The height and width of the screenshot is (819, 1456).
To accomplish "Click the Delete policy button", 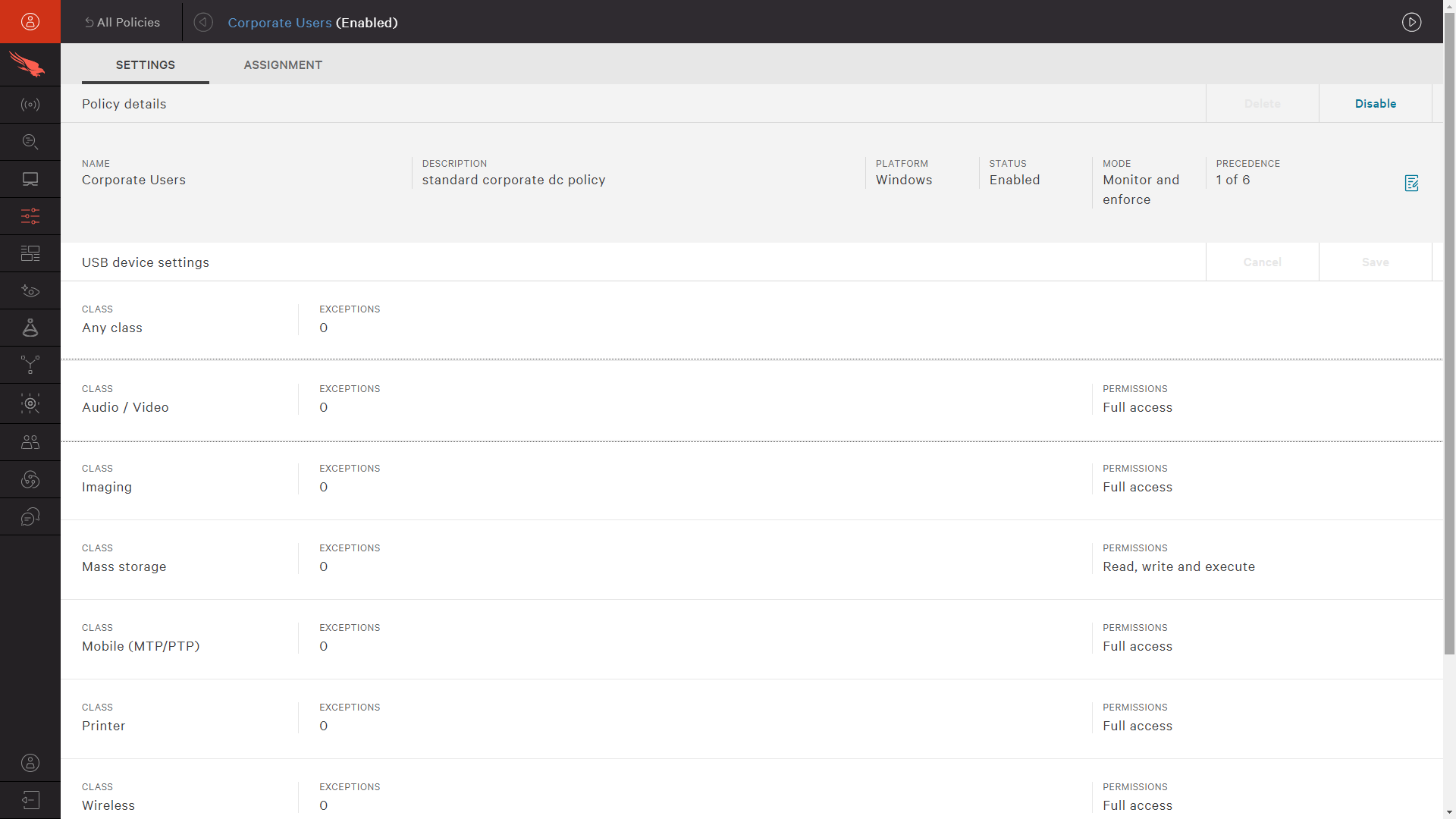I will [1262, 103].
